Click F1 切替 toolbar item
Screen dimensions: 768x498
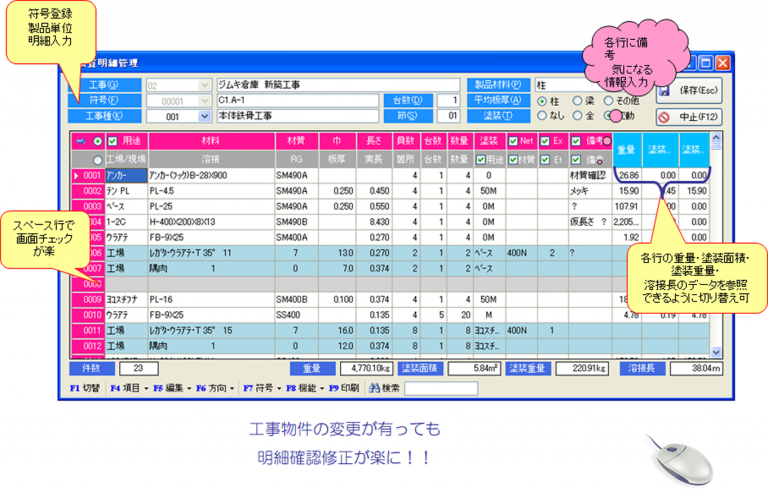point(85,388)
